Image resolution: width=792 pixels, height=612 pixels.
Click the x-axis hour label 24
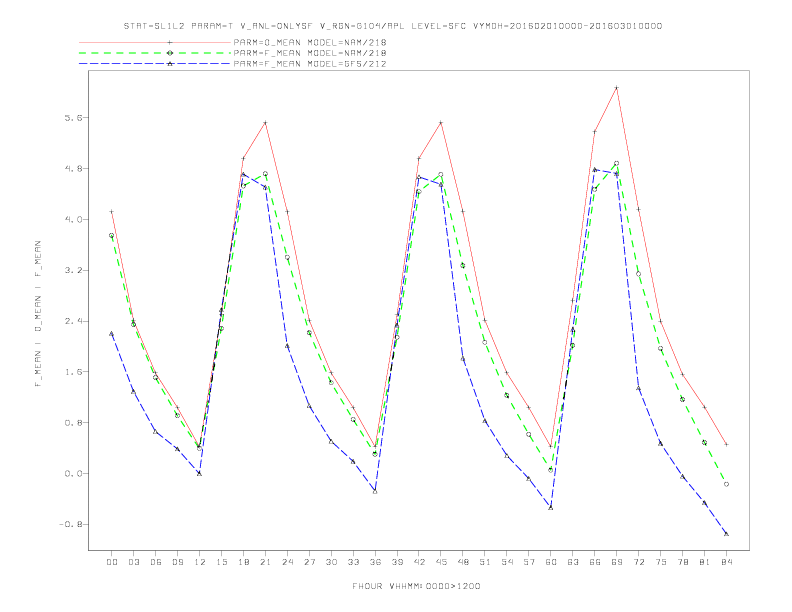(287, 562)
